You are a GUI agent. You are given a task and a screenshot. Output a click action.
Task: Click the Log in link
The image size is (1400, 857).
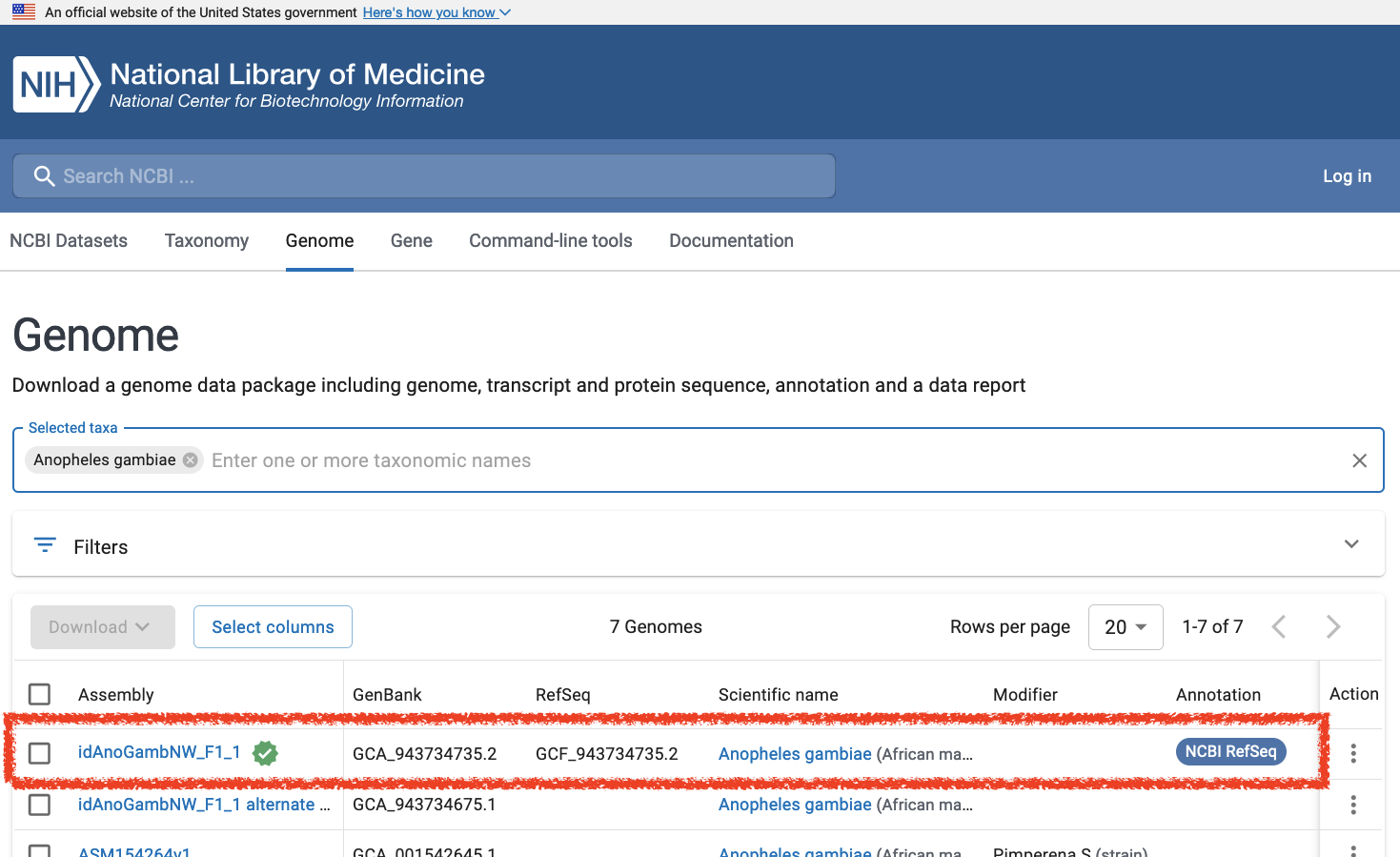click(1347, 176)
